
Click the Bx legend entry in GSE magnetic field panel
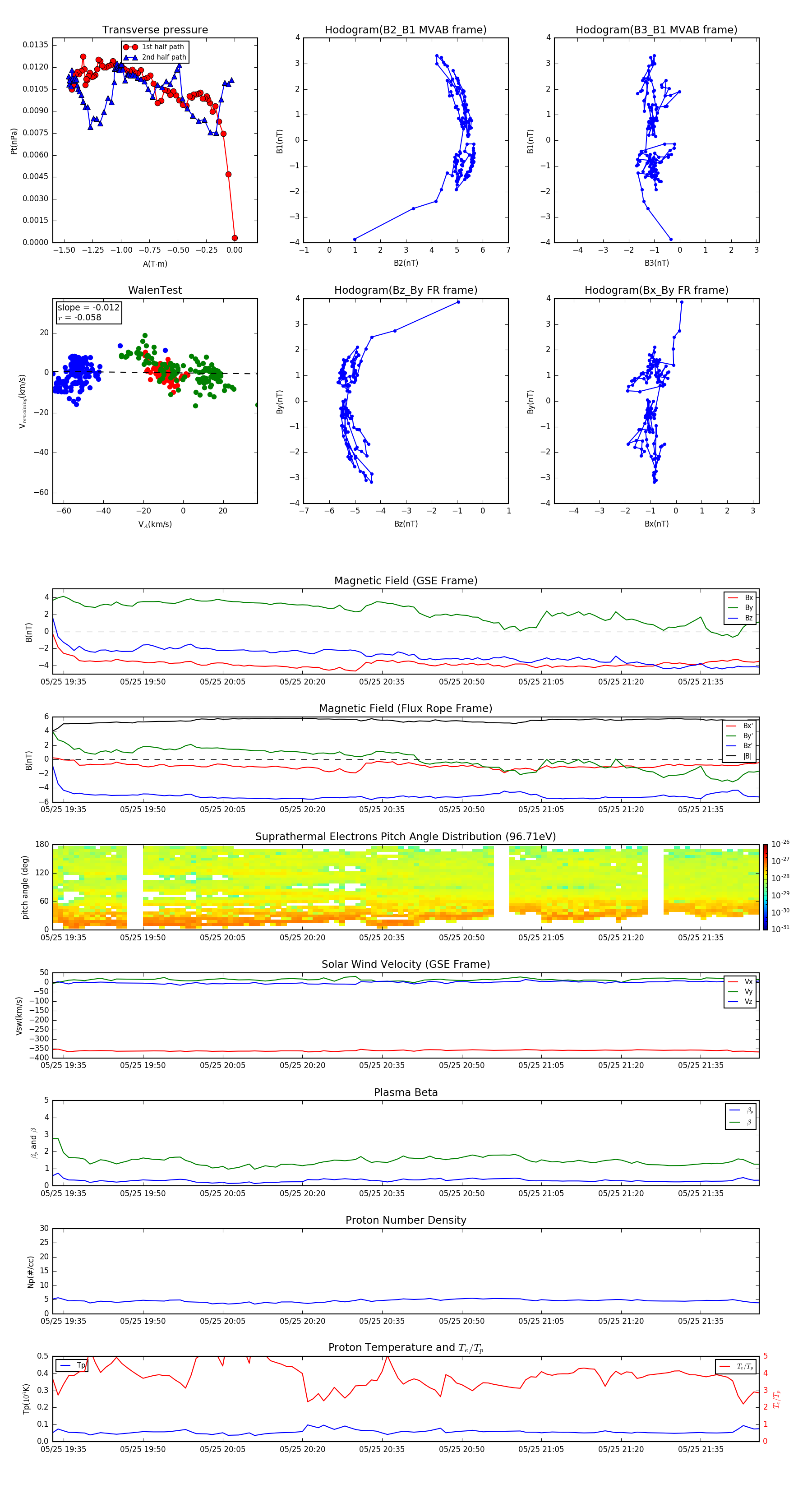[740, 598]
